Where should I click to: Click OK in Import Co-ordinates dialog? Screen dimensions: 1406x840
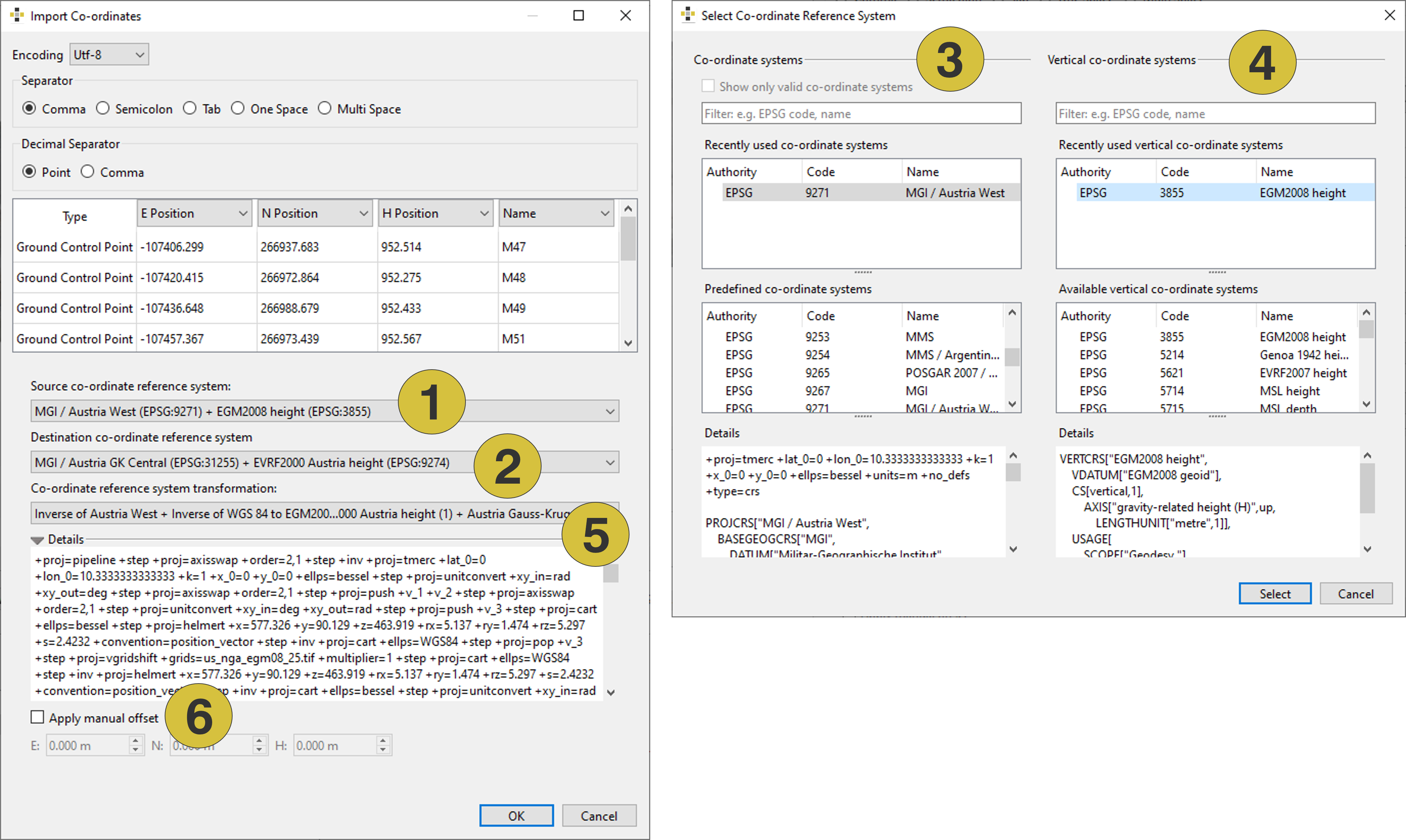point(516,816)
